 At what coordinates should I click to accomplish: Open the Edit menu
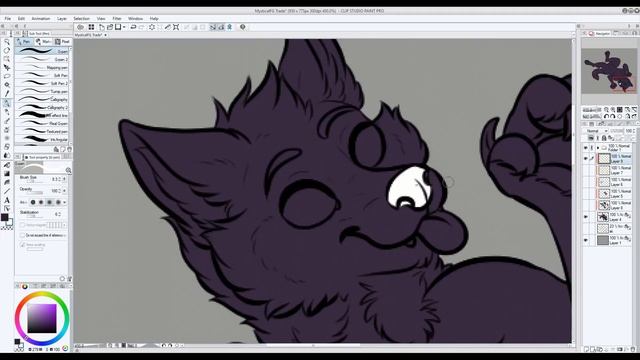coord(21,19)
